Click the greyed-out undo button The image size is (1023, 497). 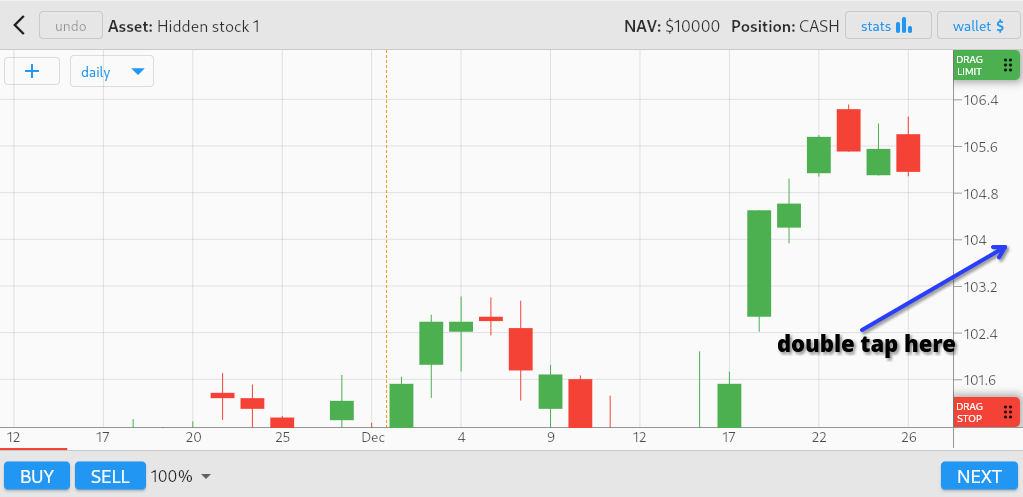pyautogui.click(x=70, y=25)
